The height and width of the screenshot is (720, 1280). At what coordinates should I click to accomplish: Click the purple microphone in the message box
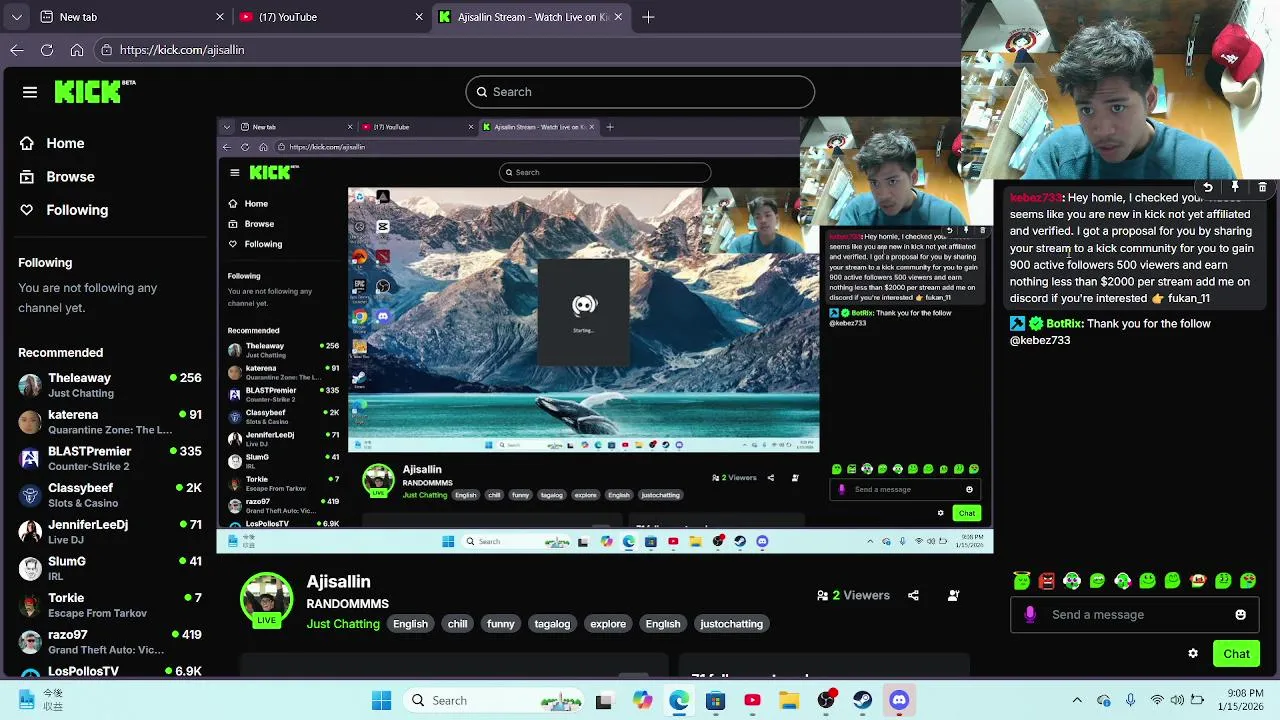pyautogui.click(x=1030, y=614)
